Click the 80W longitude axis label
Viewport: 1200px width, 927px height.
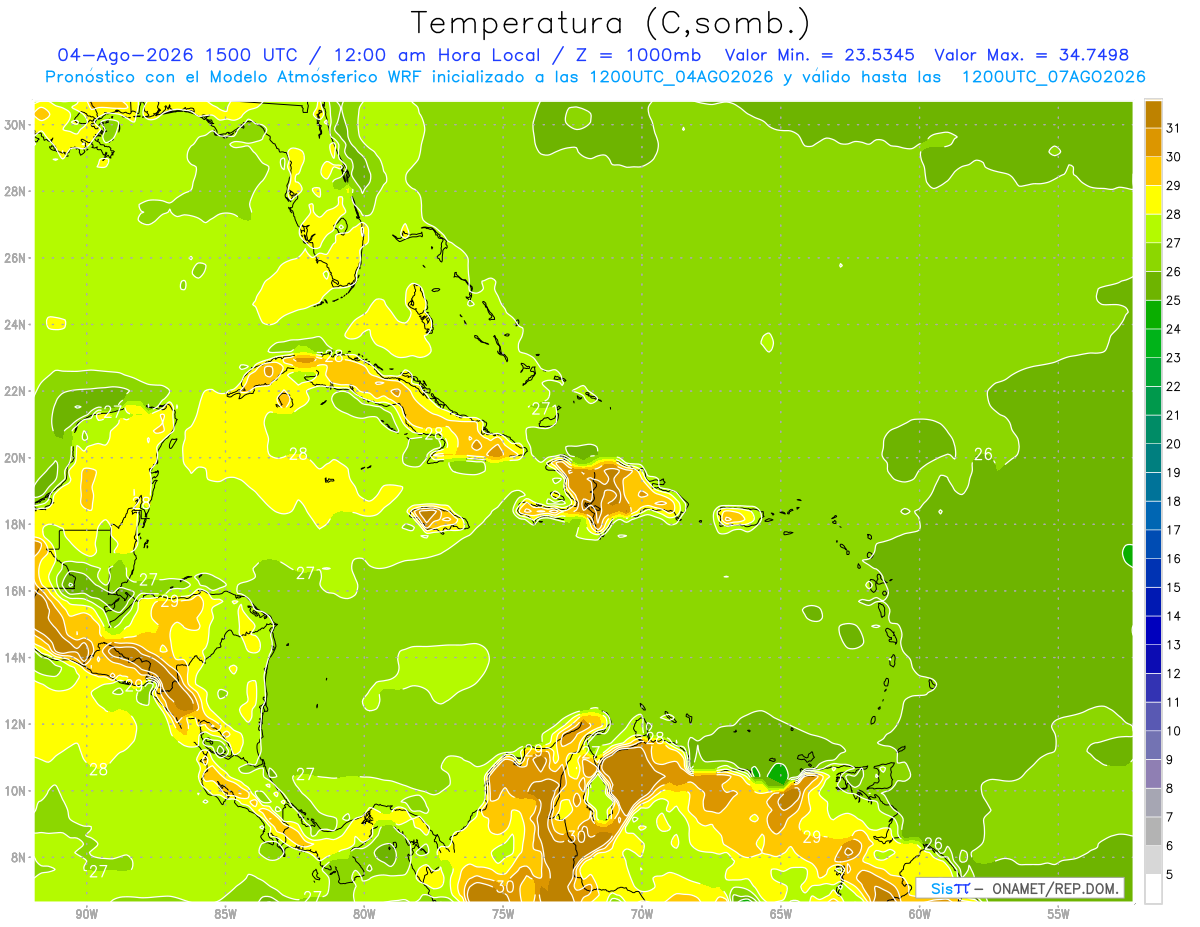tap(364, 914)
